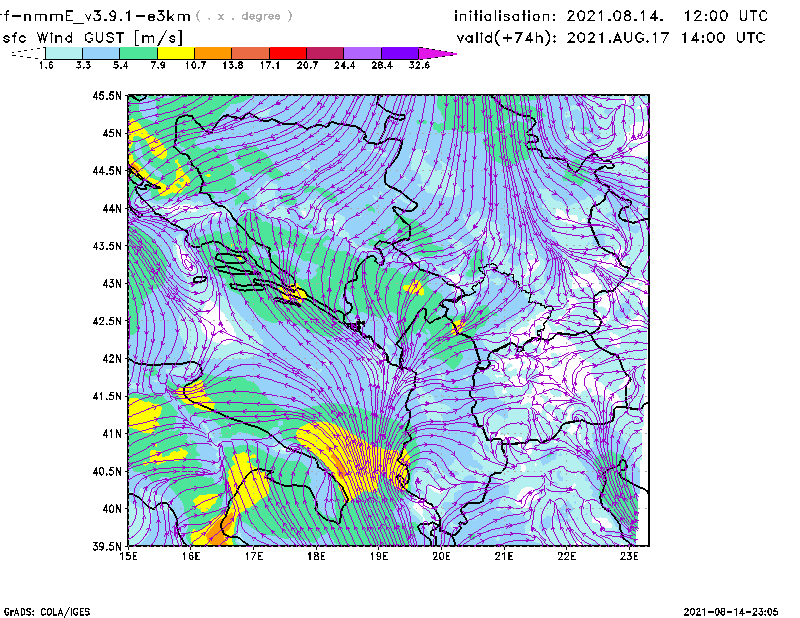Pick the green swatch in the gust legend

(138, 53)
